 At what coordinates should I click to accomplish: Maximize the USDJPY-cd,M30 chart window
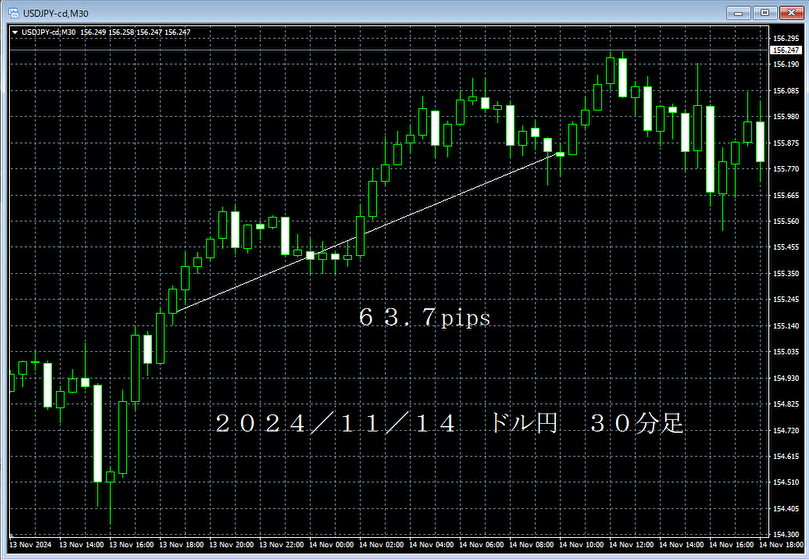coord(765,12)
